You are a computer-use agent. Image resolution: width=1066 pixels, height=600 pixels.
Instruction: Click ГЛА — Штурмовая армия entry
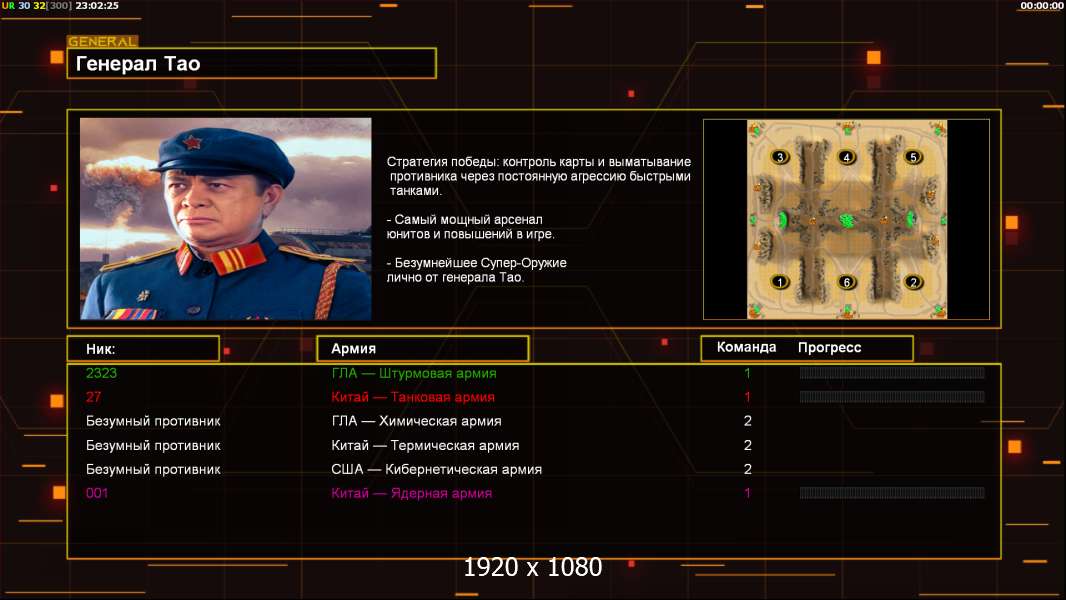tap(414, 373)
